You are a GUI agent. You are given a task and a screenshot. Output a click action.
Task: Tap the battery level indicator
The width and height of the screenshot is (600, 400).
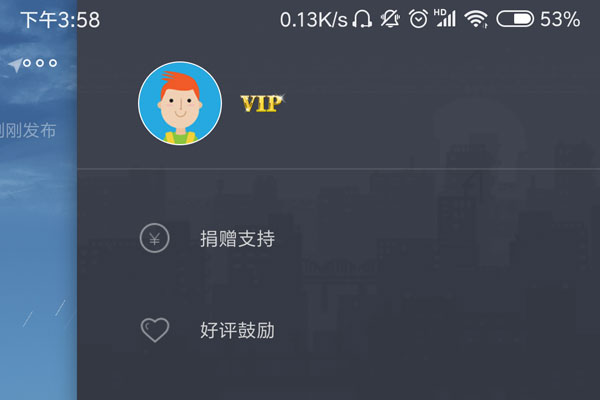click(515, 19)
